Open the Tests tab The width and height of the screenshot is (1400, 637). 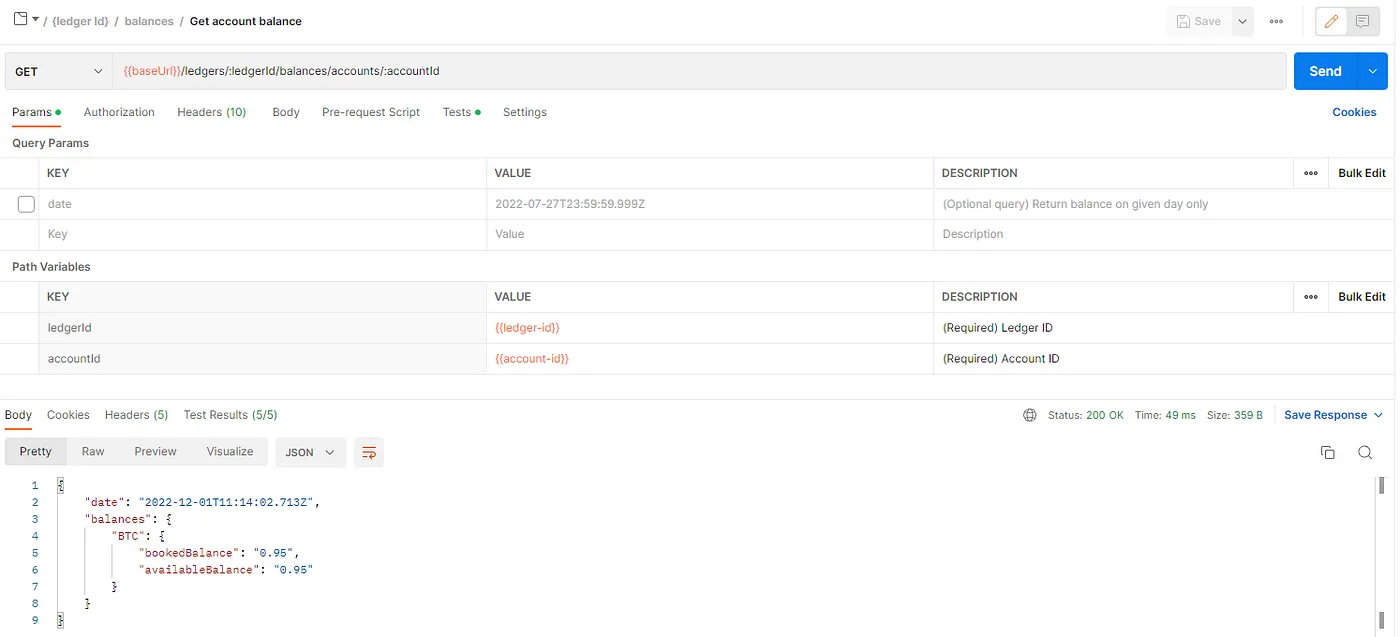pos(461,112)
